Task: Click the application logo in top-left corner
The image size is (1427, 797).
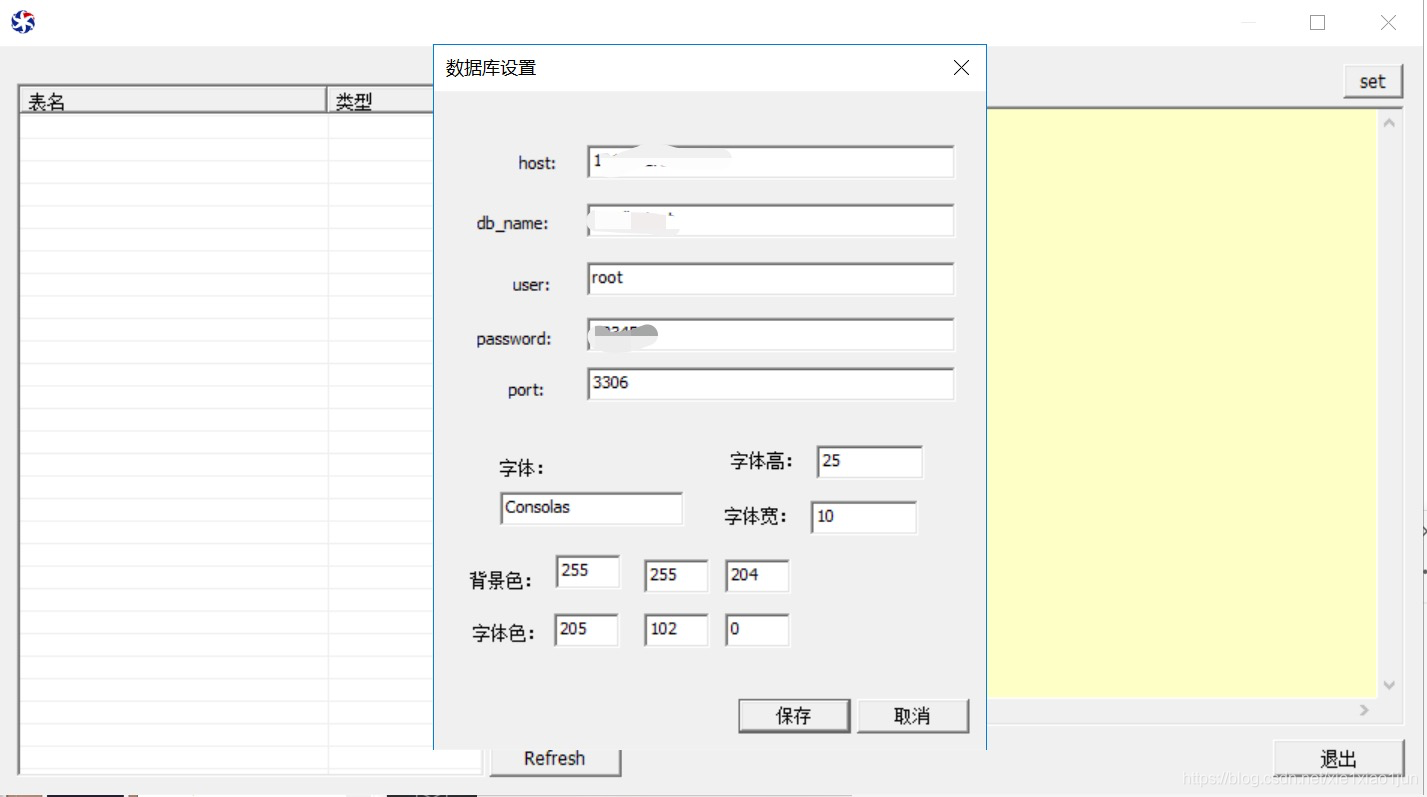Action: (x=22, y=20)
